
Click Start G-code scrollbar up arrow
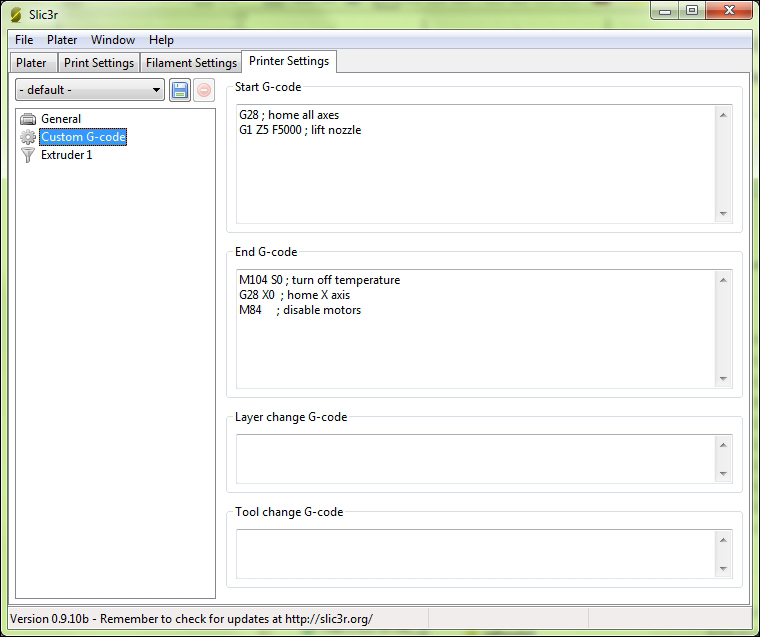[723, 115]
